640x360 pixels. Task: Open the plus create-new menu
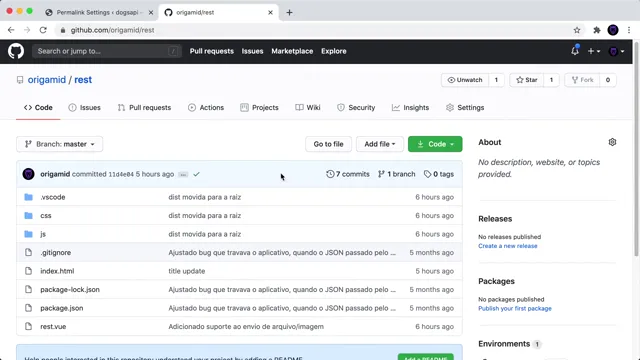click(x=593, y=51)
